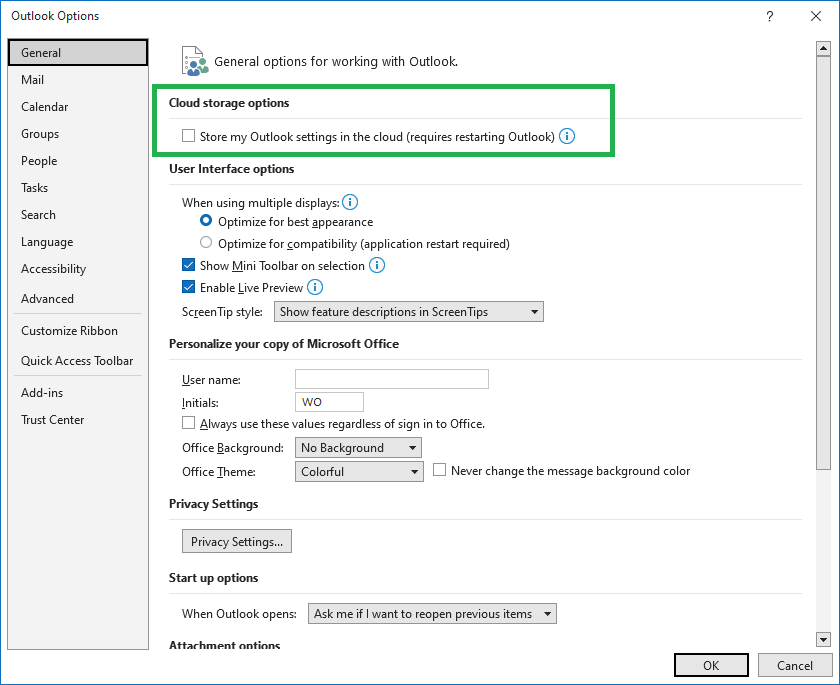Click the General options header icon
Screen dimensions: 840x685
194,61
